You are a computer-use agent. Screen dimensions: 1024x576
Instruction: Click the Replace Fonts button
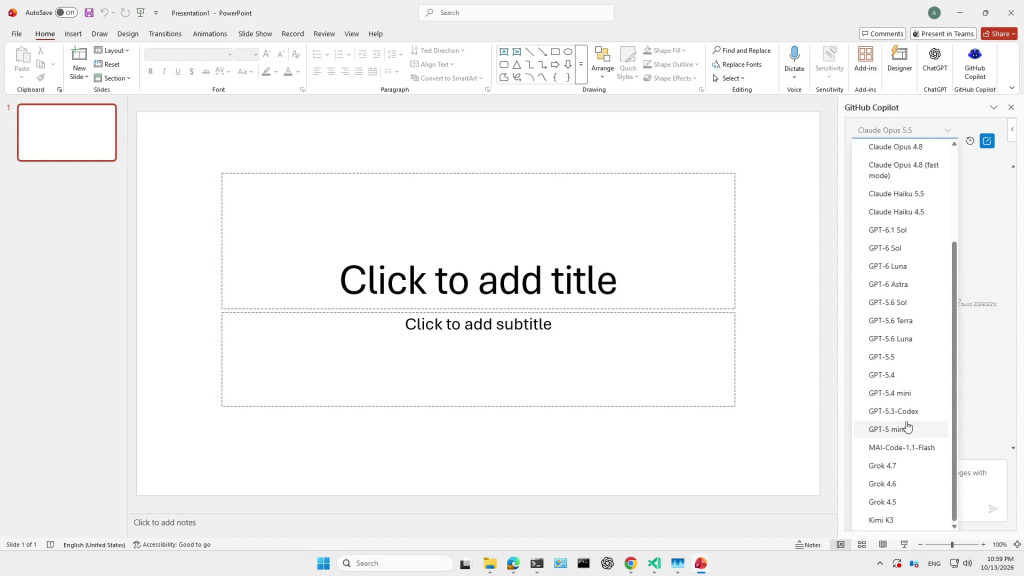pyautogui.click(x=737, y=65)
